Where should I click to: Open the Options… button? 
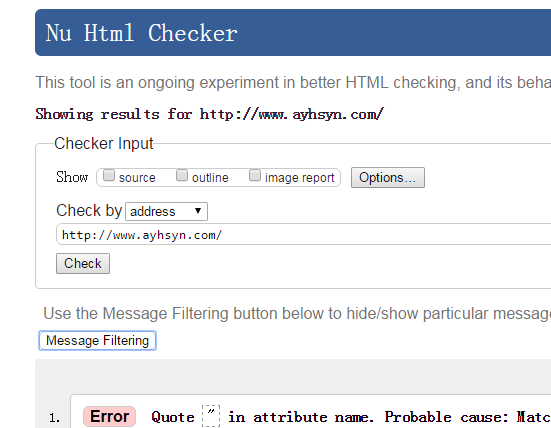pos(388,177)
